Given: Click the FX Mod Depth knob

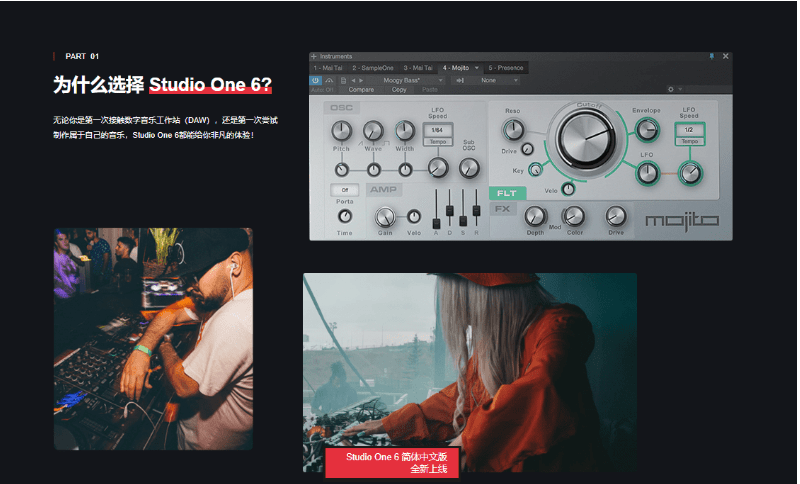Looking at the screenshot, I should click(535, 217).
